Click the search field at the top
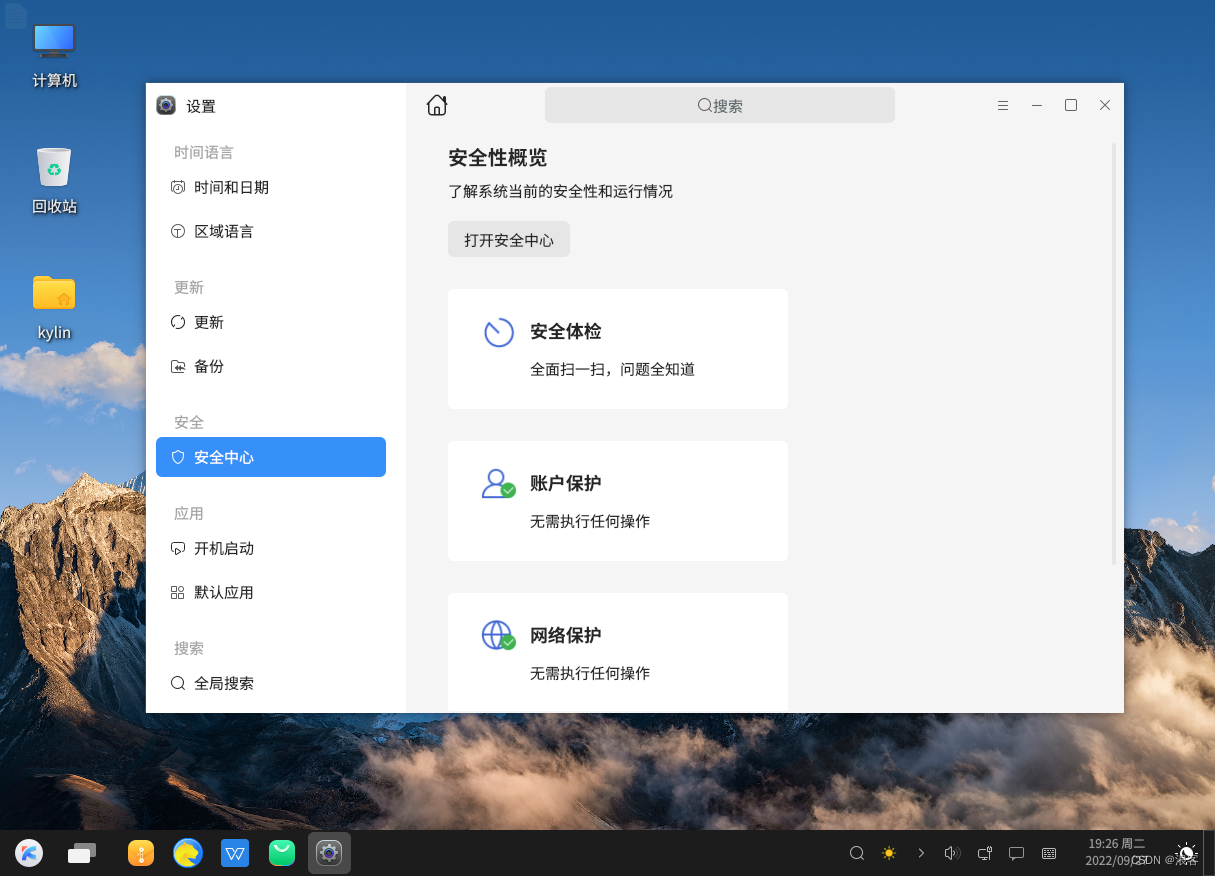 click(x=719, y=105)
